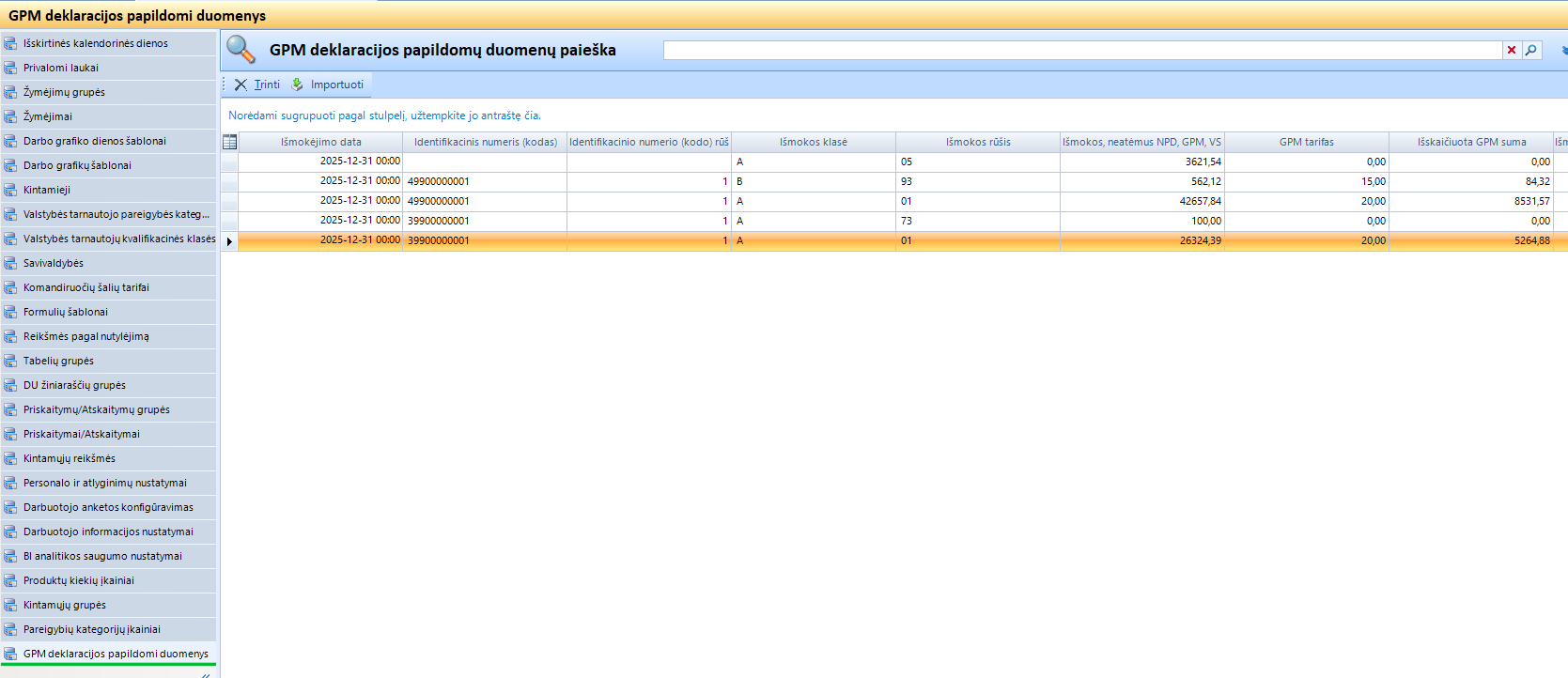
Task: Click the red X clear-search icon
Action: pos(1512,51)
